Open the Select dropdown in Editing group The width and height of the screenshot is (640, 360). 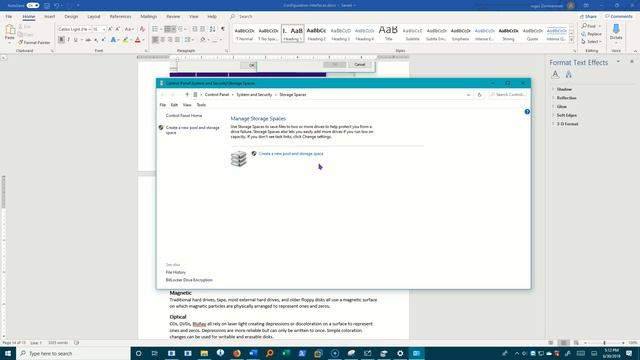coord(591,42)
